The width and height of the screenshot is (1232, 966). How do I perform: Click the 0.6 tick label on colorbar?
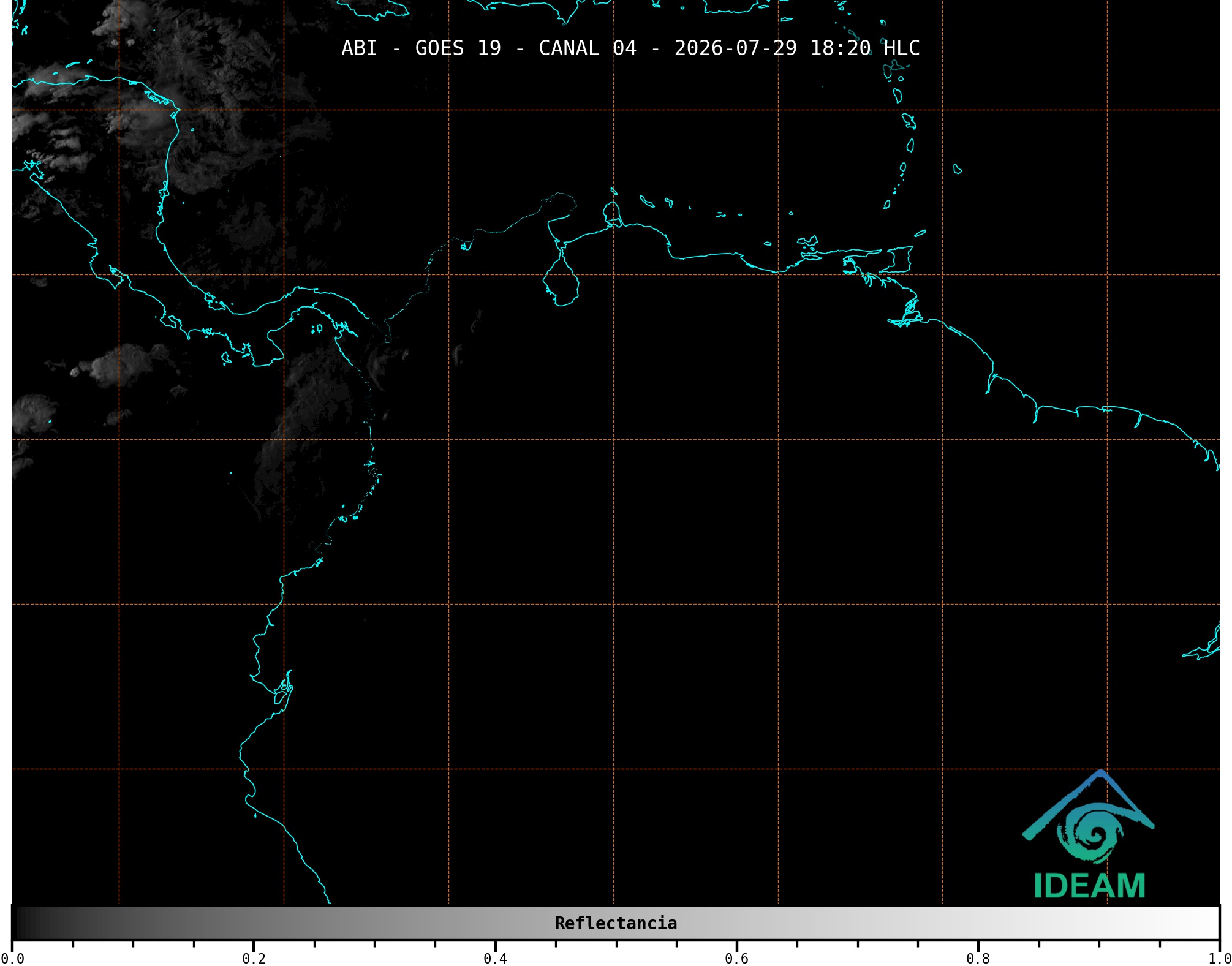click(x=736, y=959)
